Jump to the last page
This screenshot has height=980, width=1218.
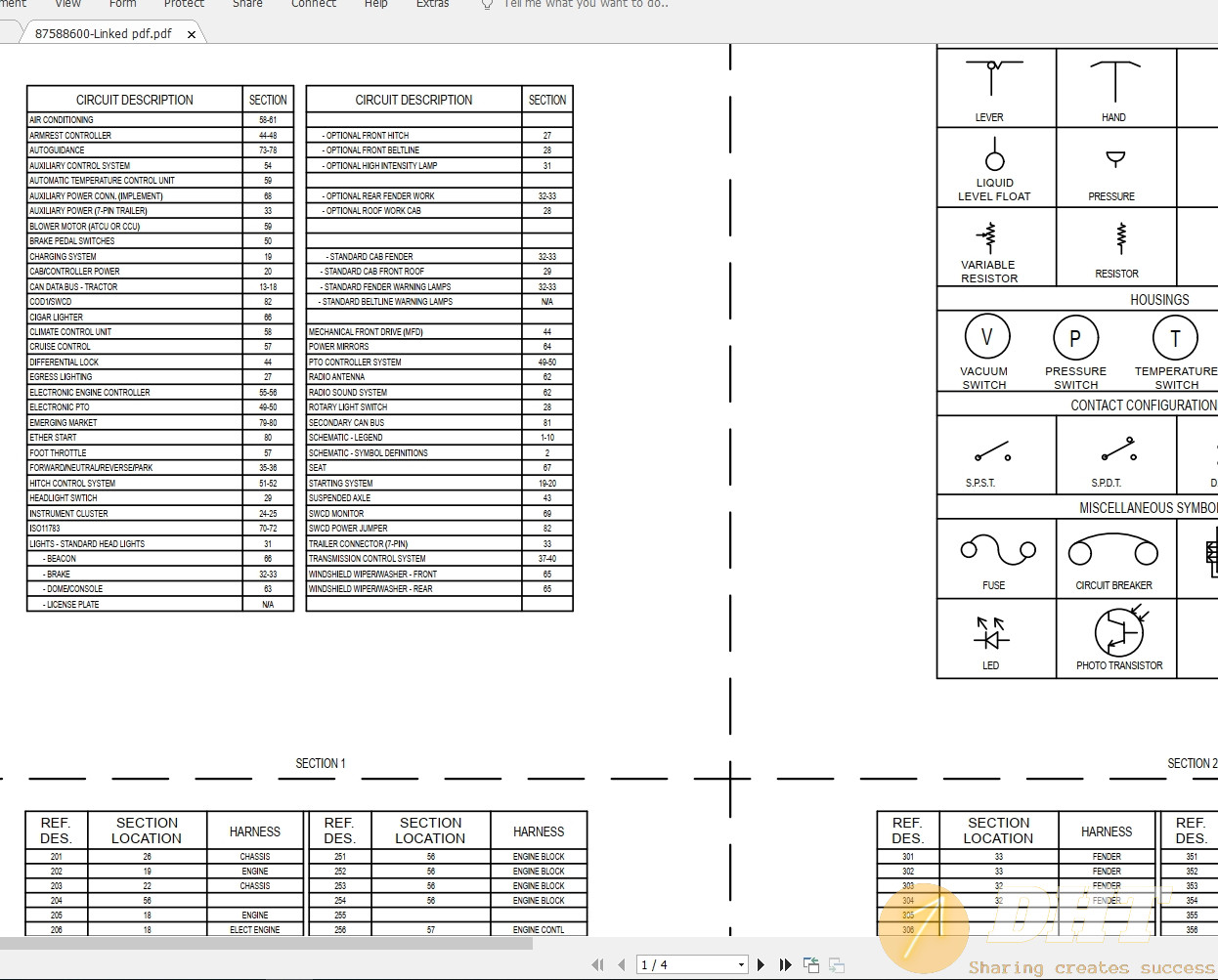785,964
